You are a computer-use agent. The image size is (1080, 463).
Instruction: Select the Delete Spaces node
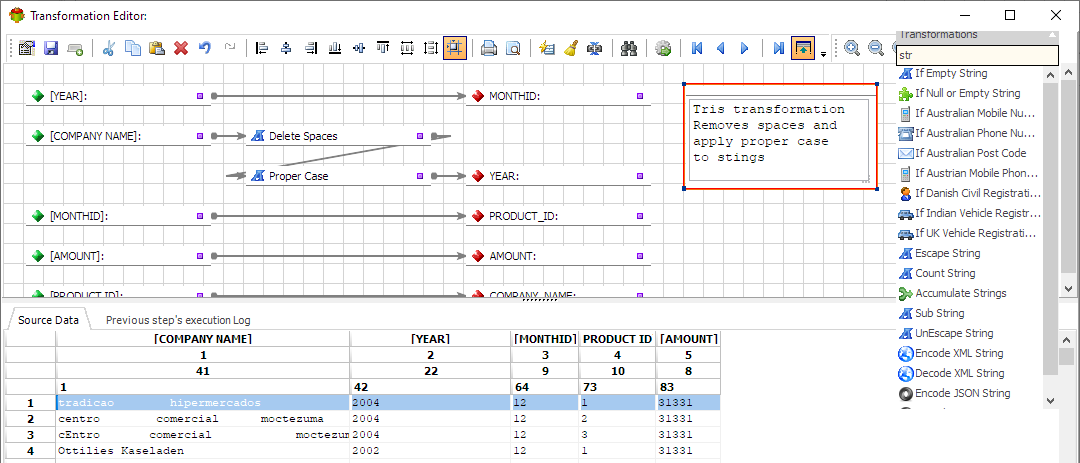338,136
